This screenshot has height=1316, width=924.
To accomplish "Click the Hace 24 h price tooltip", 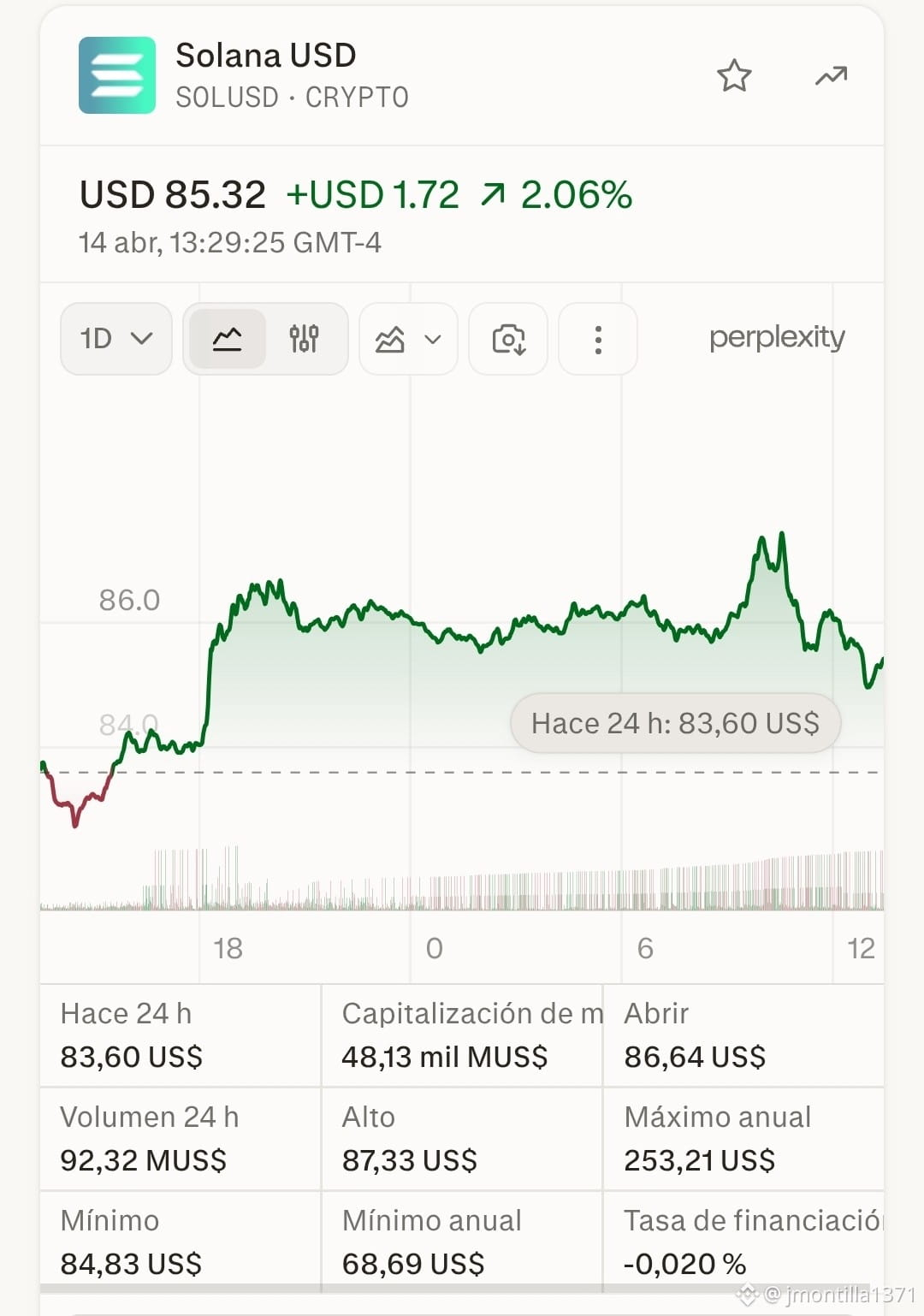I will (x=676, y=723).
